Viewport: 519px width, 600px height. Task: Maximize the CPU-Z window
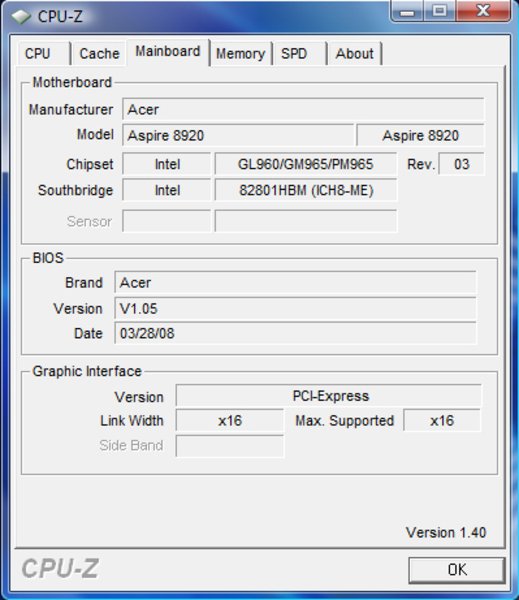coord(439,11)
